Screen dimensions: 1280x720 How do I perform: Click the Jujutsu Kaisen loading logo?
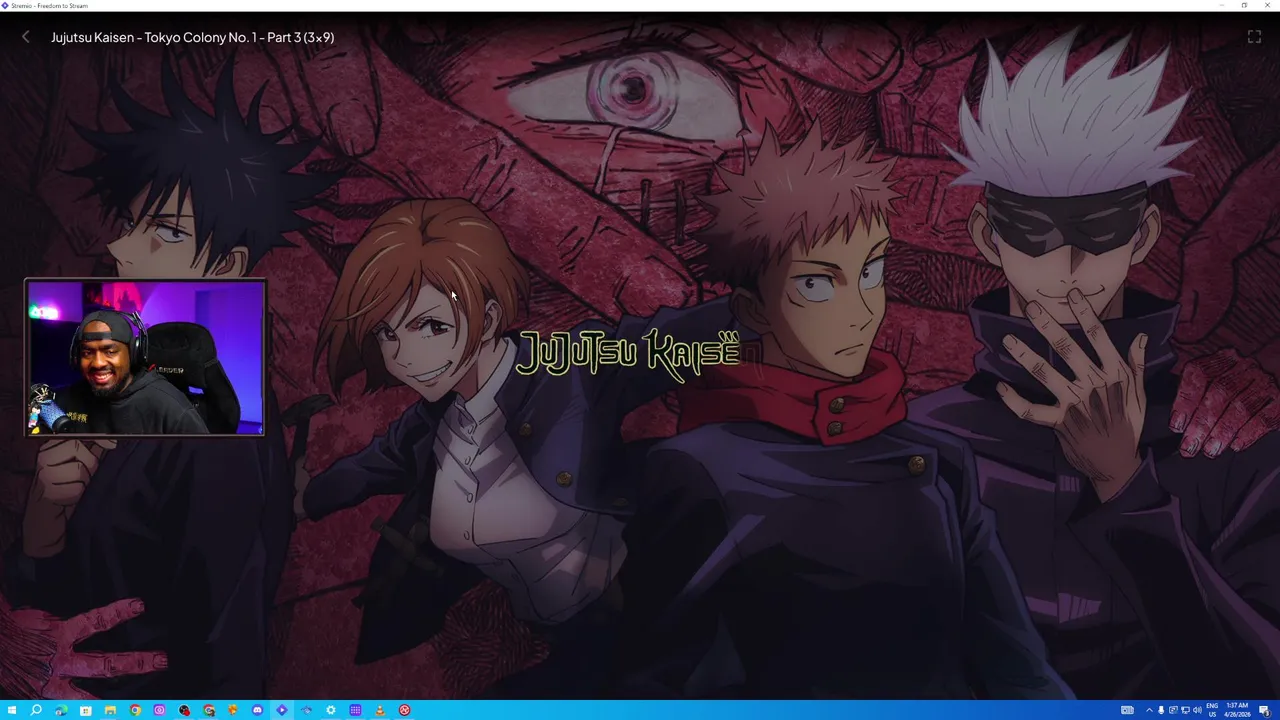629,354
